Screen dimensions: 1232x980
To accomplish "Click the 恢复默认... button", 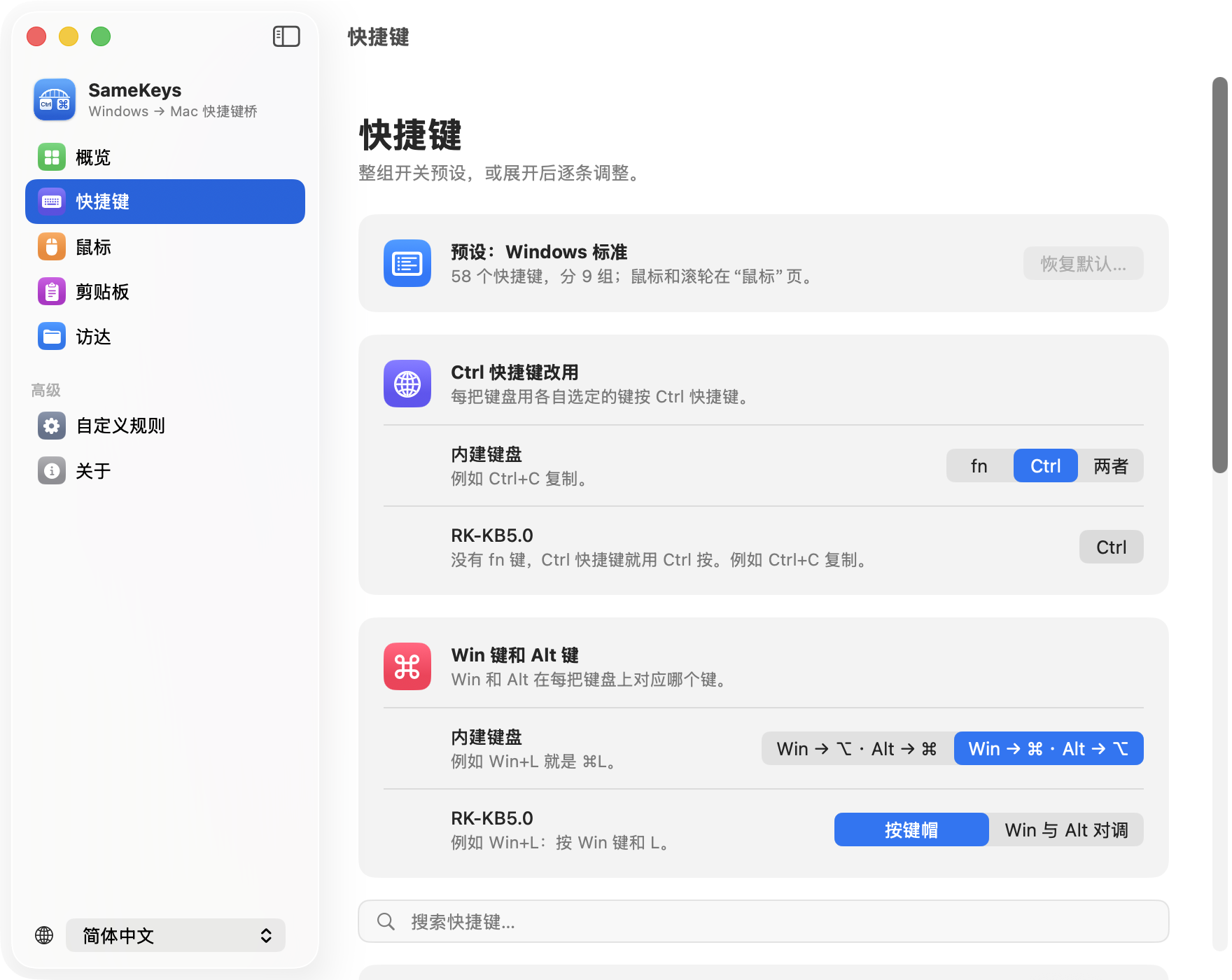I will 1084,263.
